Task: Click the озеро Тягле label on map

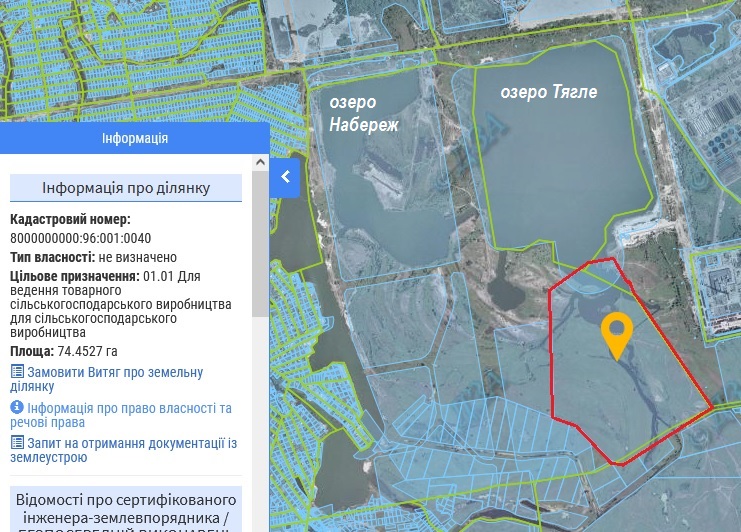Action: tap(548, 92)
